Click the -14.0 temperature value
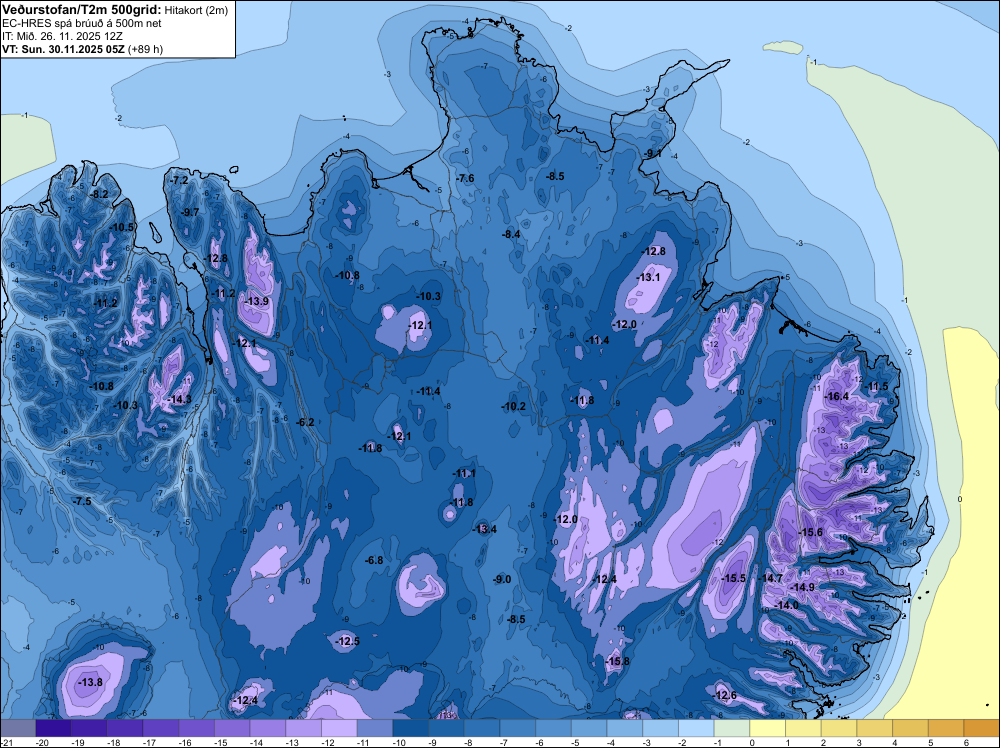This screenshot has width=1000, height=748. click(786, 605)
